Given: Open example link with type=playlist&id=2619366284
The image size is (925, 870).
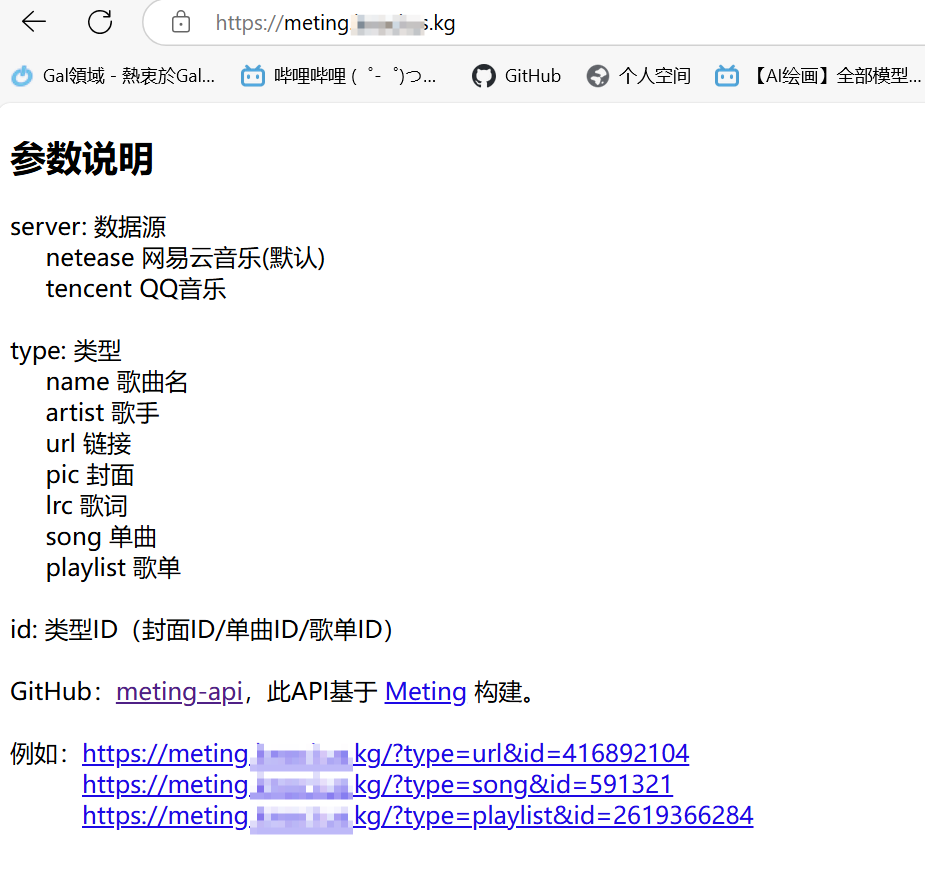Looking at the screenshot, I should pyautogui.click(x=418, y=816).
